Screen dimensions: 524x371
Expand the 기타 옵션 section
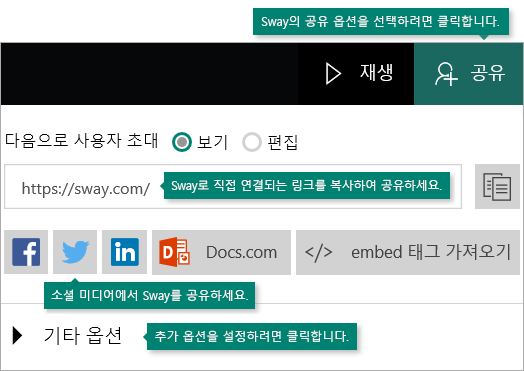(67, 336)
